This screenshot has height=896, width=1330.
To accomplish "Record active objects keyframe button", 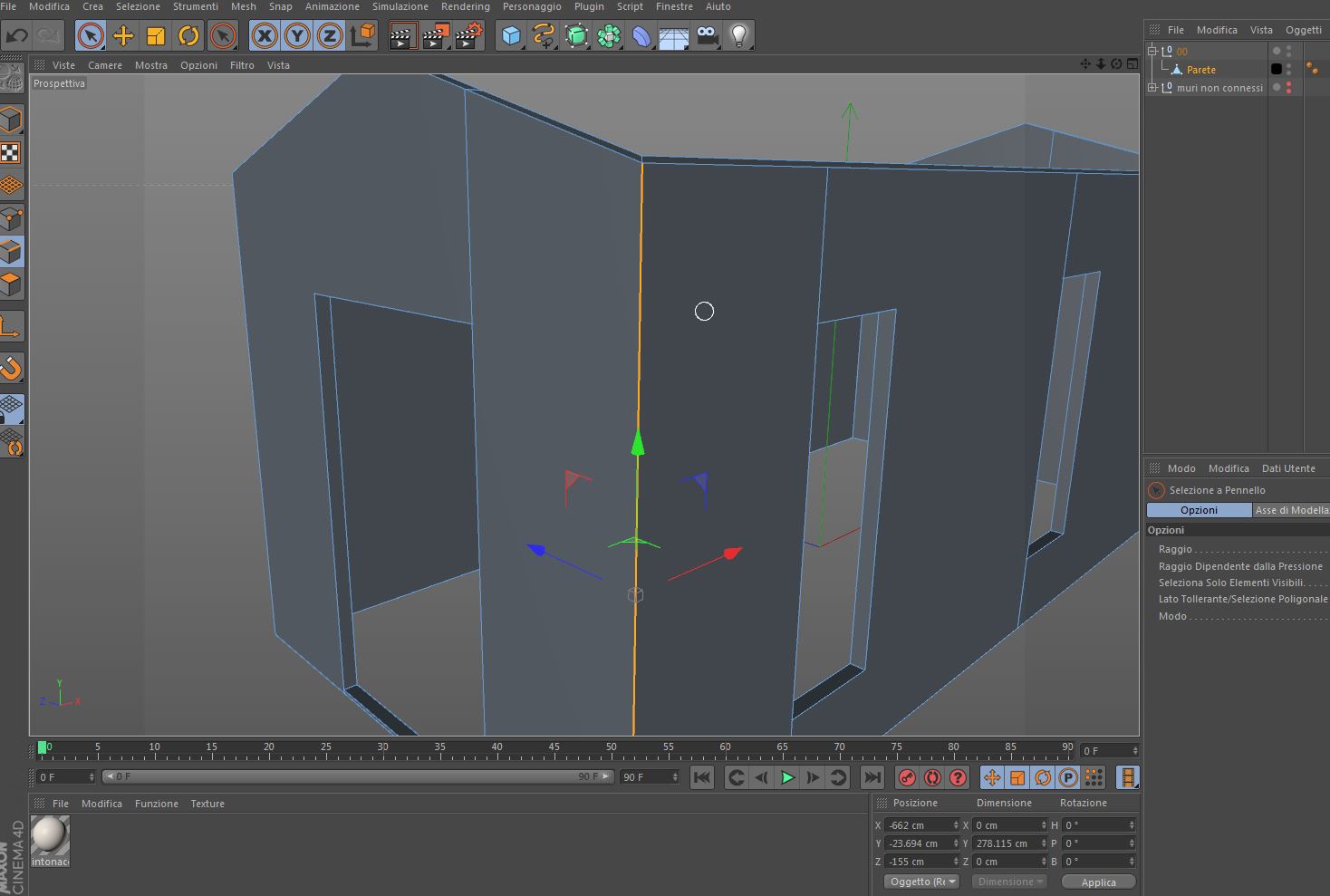I will click(907, 777).
